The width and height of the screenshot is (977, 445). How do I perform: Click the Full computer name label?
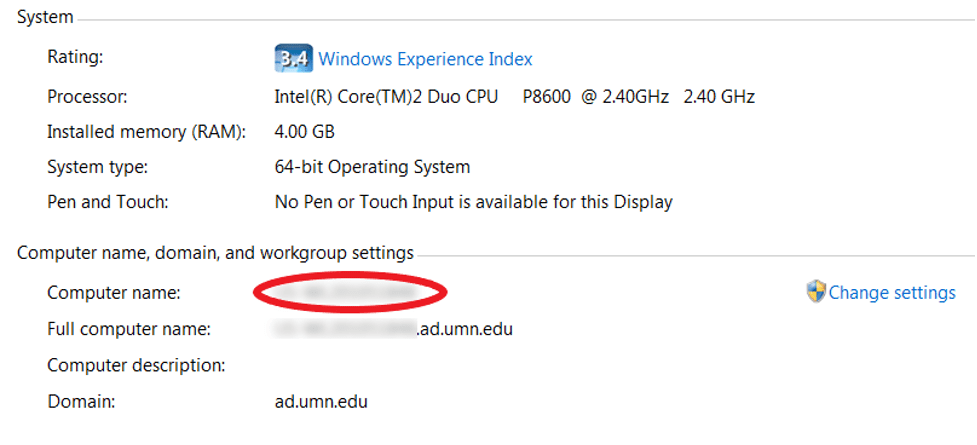pos(128,328)
